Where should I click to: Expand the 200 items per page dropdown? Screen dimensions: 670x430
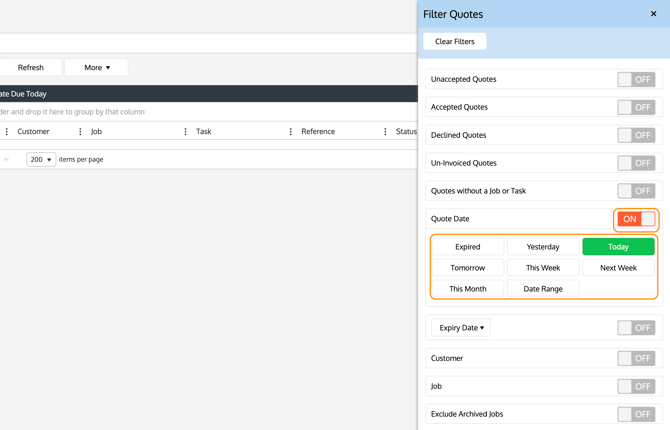[41, 159]
